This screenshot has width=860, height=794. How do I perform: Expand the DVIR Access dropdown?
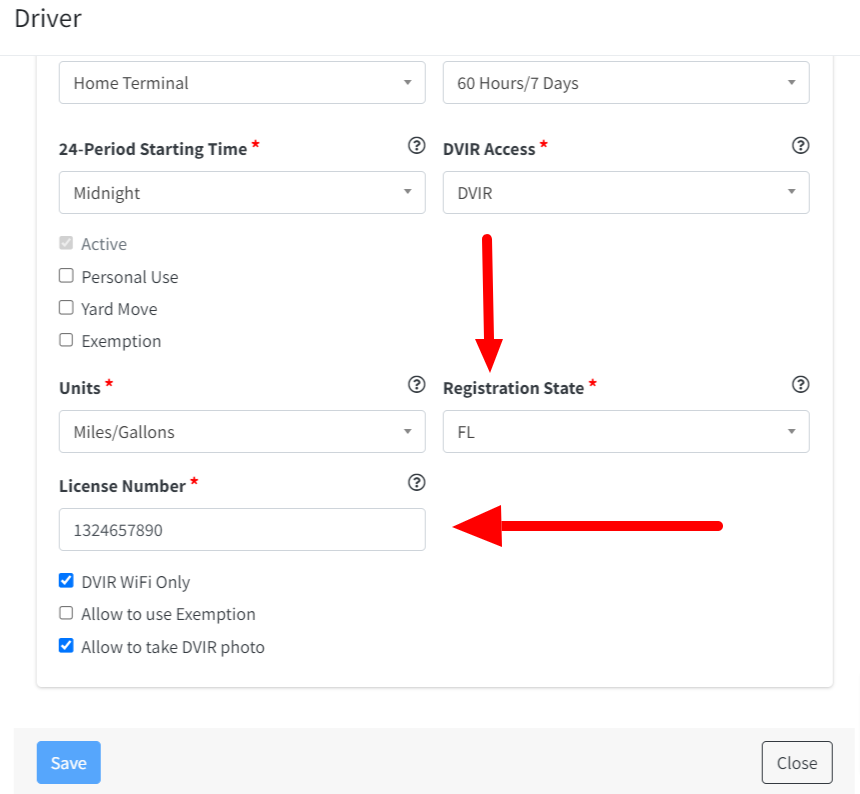point(626,192)
